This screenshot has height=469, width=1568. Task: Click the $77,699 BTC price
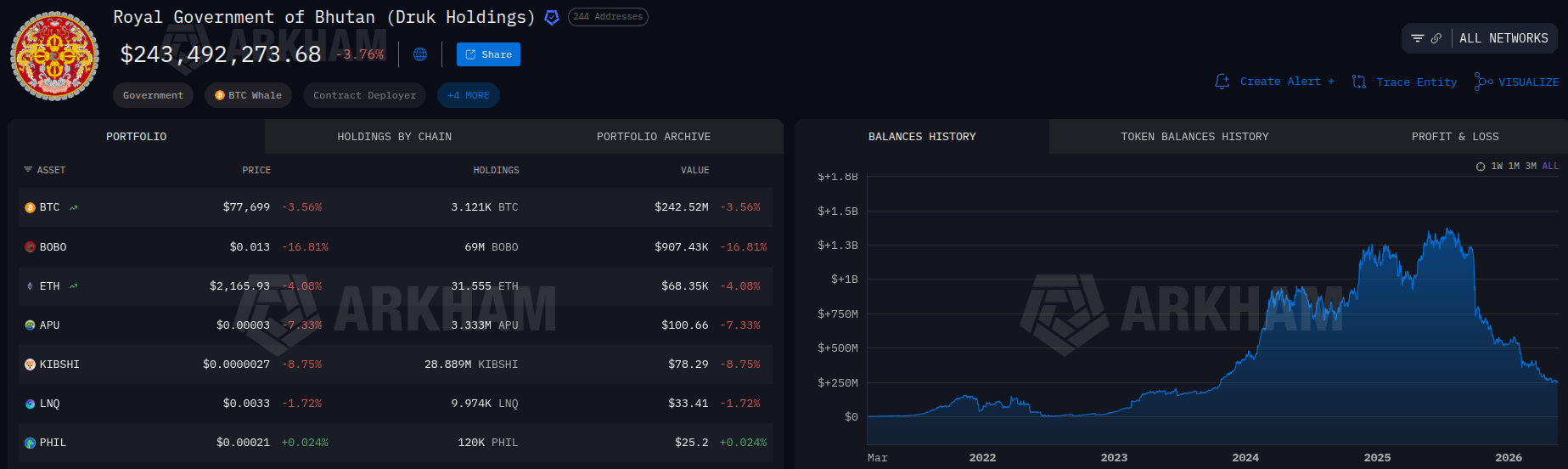pyautogui.click(x=246, y=207)
